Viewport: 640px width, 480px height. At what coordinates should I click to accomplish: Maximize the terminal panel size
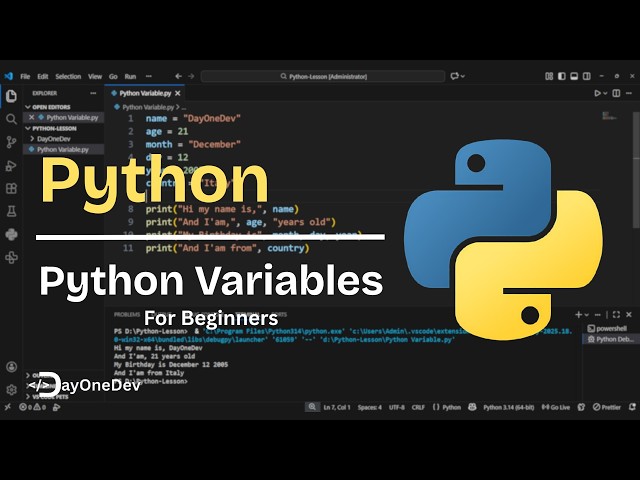click(616, 314)
